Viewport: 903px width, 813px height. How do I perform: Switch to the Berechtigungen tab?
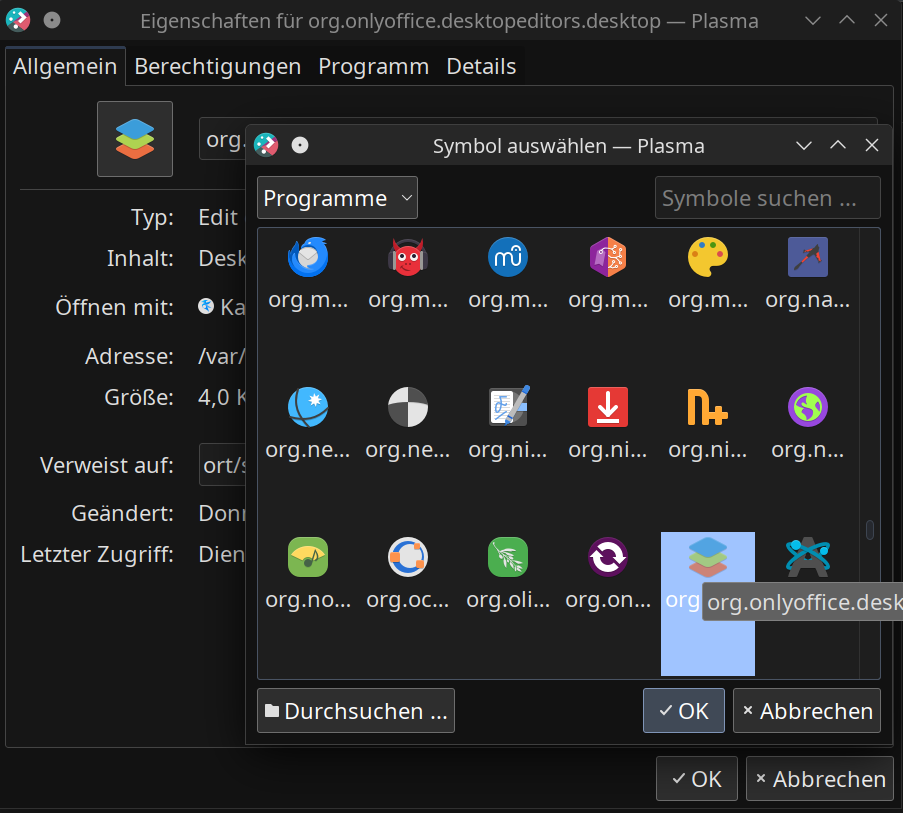coord(218,66)
